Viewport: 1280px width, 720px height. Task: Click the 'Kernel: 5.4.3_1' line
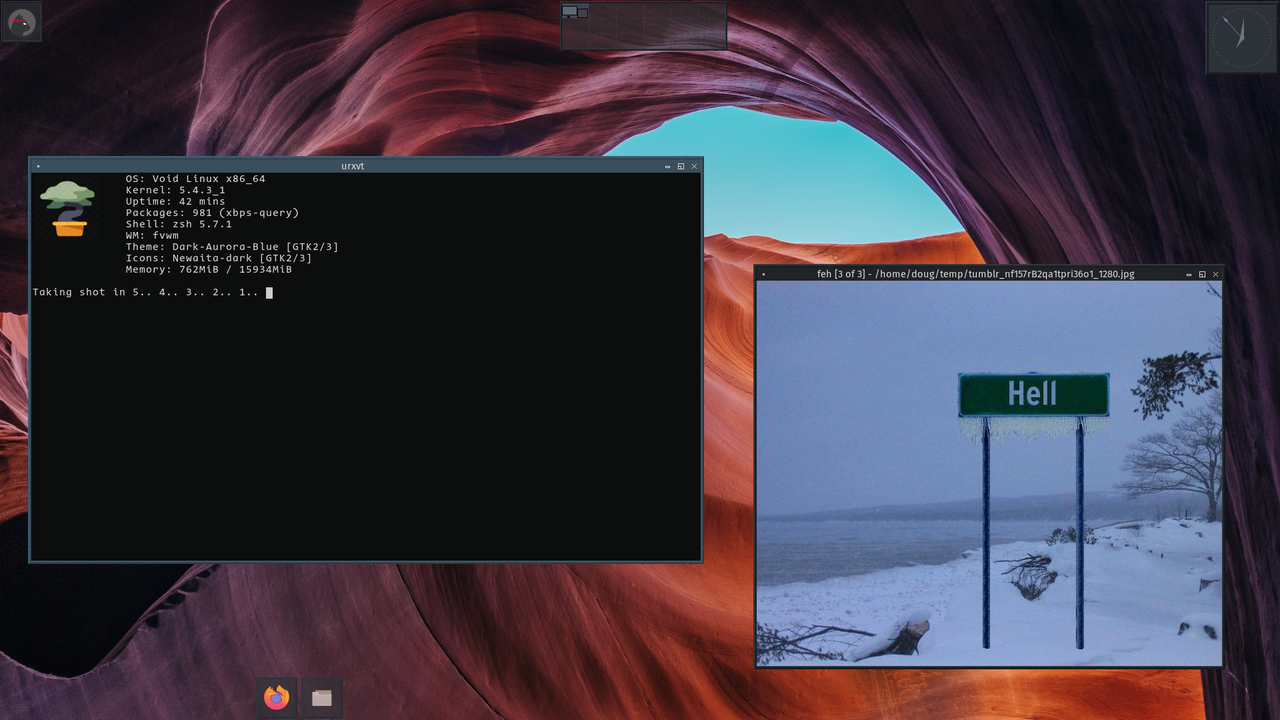point(175,190)
